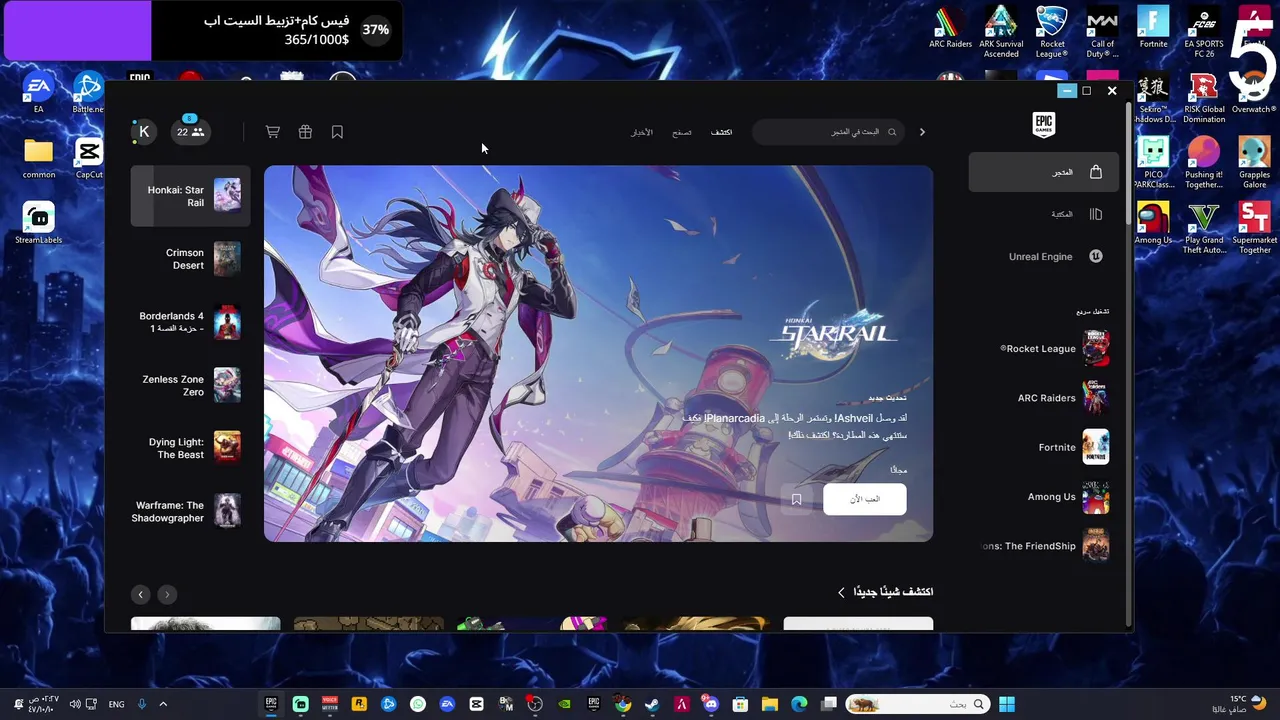The height and width of the screenshot is (720, 1280).
Task: Launch ARC Raiders from quick launch list
Action: tap(1063, 398)
